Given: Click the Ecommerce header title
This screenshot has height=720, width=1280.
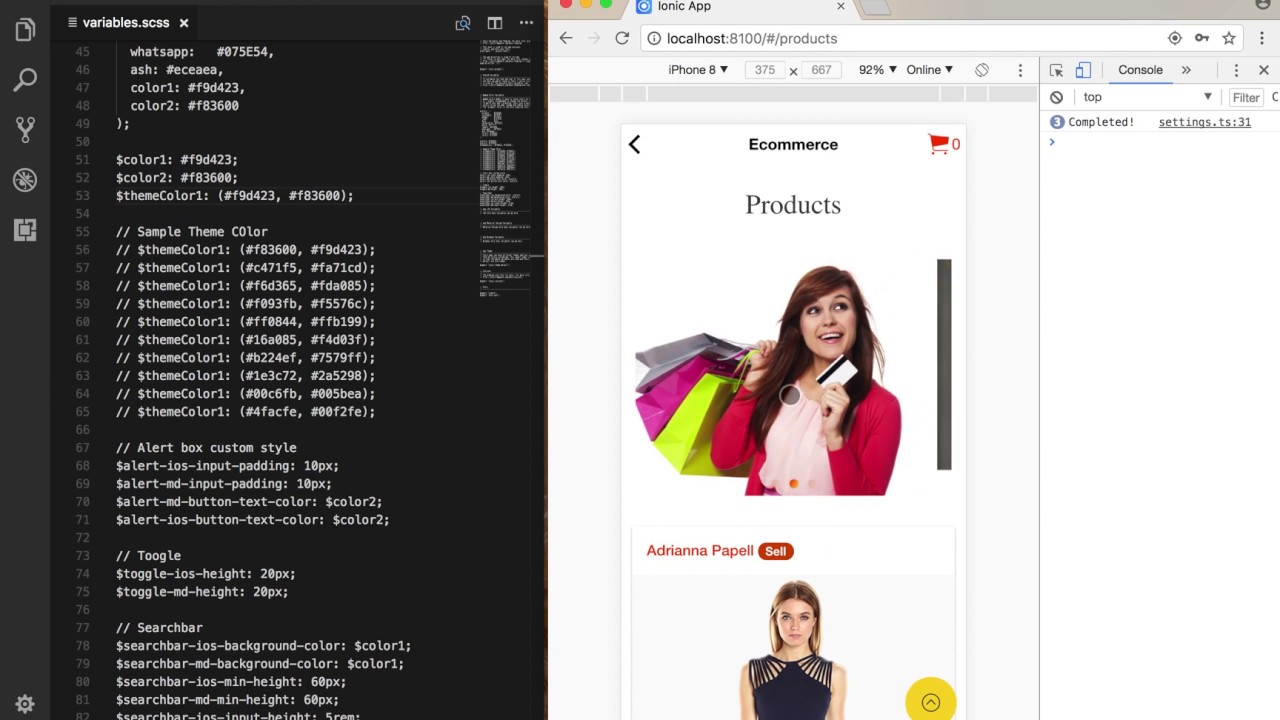Looking at the screenshot, I should click(x=793, y=144).
